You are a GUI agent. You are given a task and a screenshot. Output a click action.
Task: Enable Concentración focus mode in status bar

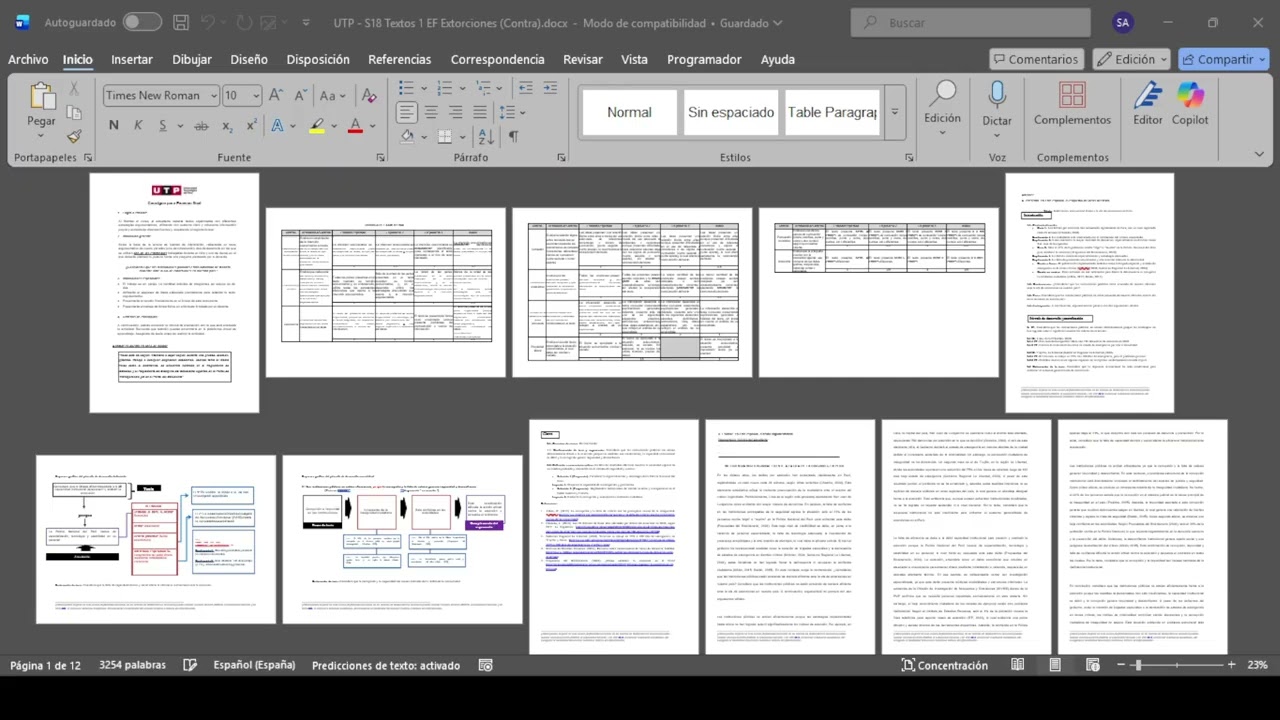click(944, 665)
